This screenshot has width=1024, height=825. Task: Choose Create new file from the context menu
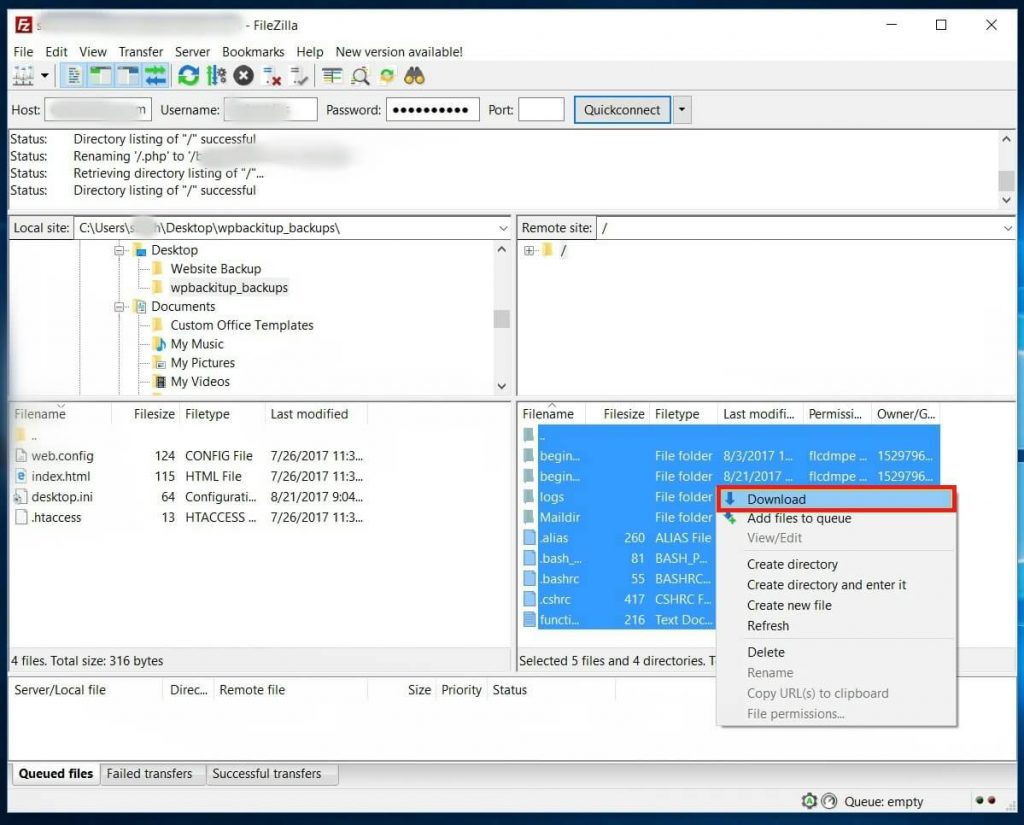[836, 605]
